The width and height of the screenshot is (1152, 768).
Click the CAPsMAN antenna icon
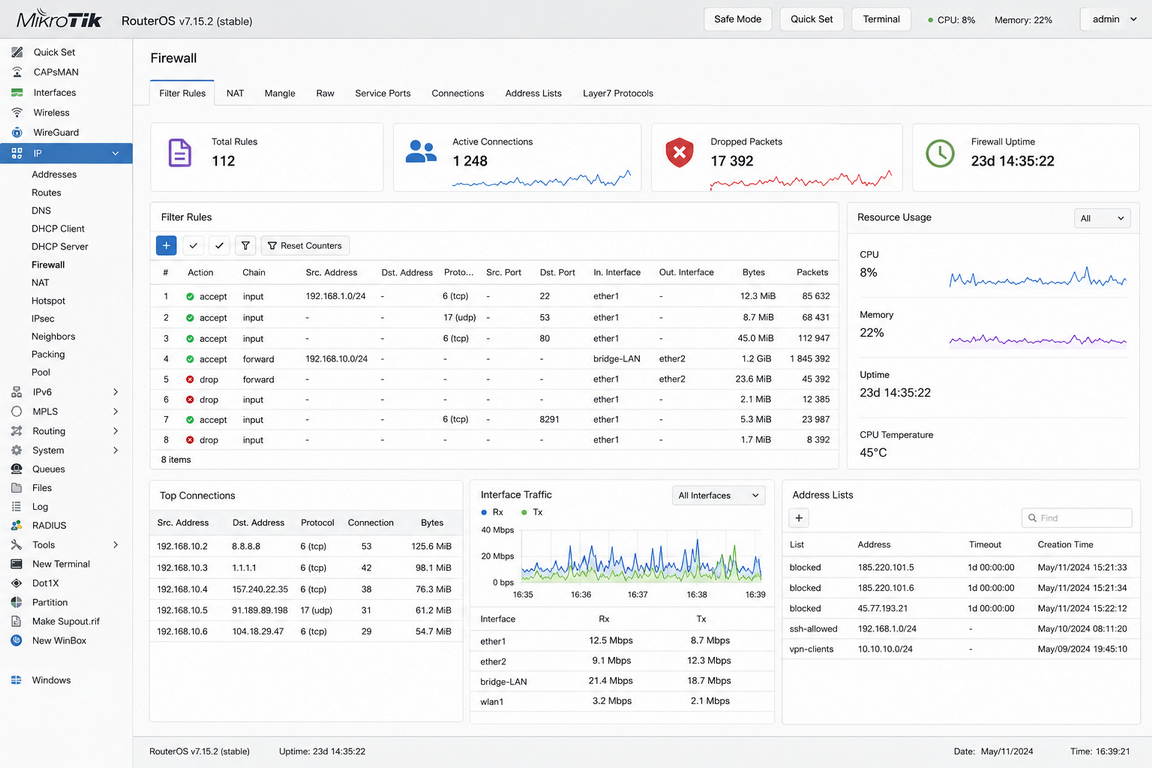(17, 72)
